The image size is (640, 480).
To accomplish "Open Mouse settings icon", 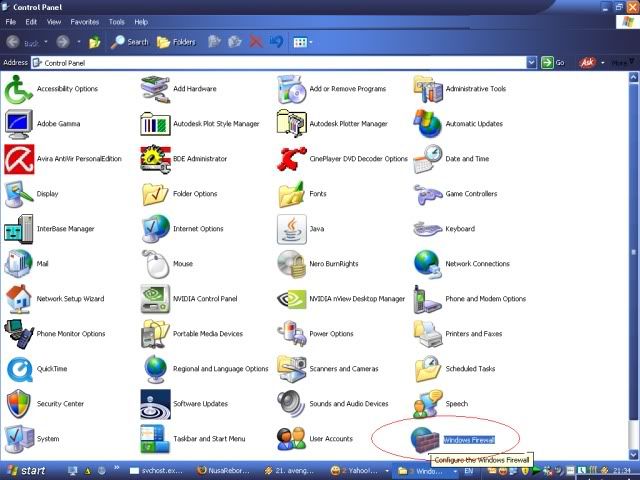I will pos(155,264).
